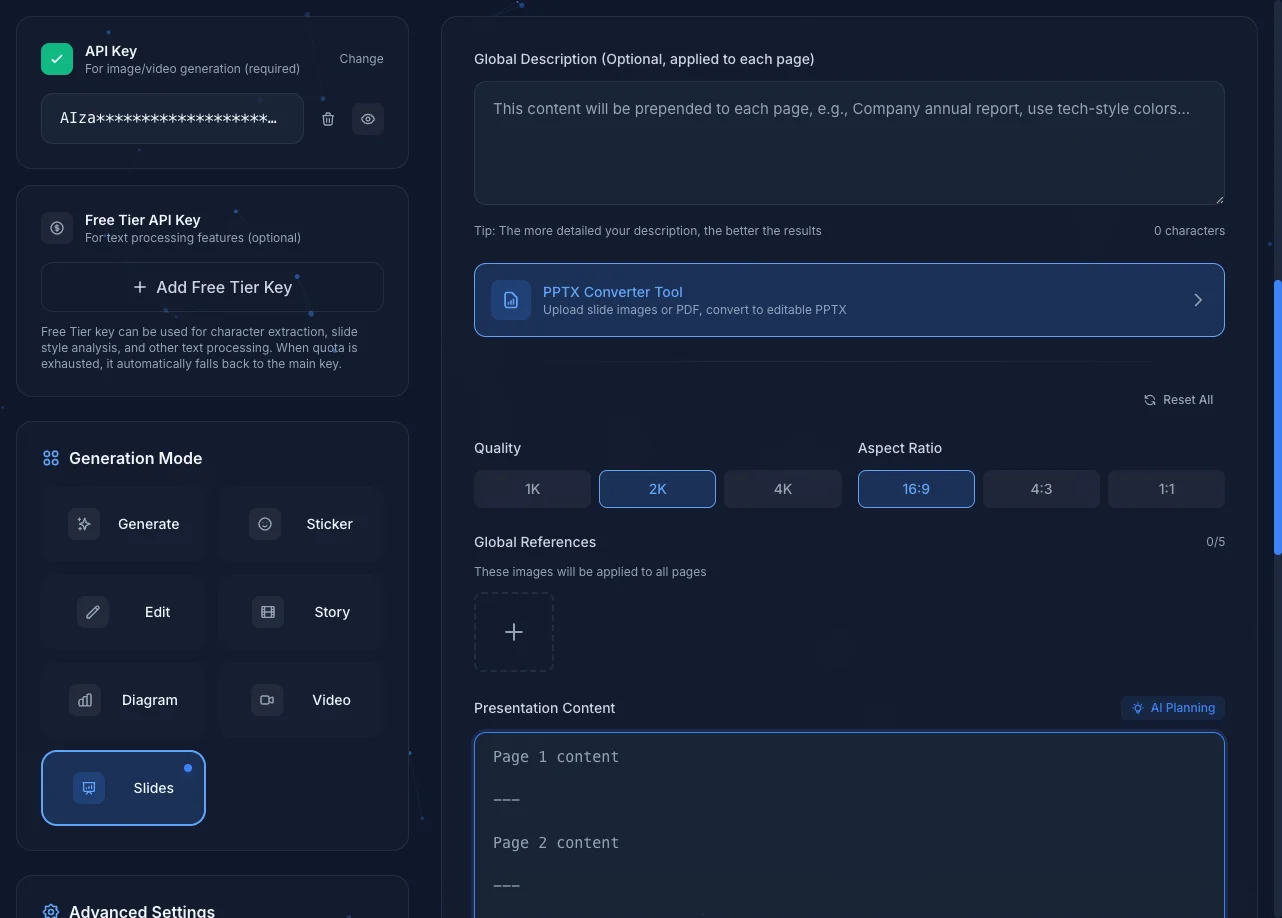Click Add Free Tier Key

pos(212,287)
